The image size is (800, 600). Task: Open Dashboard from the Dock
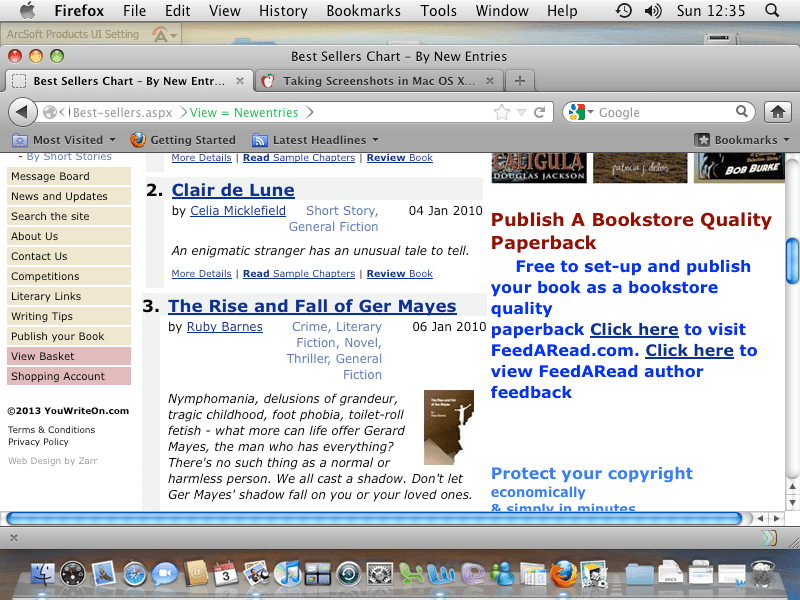point(73,573)
